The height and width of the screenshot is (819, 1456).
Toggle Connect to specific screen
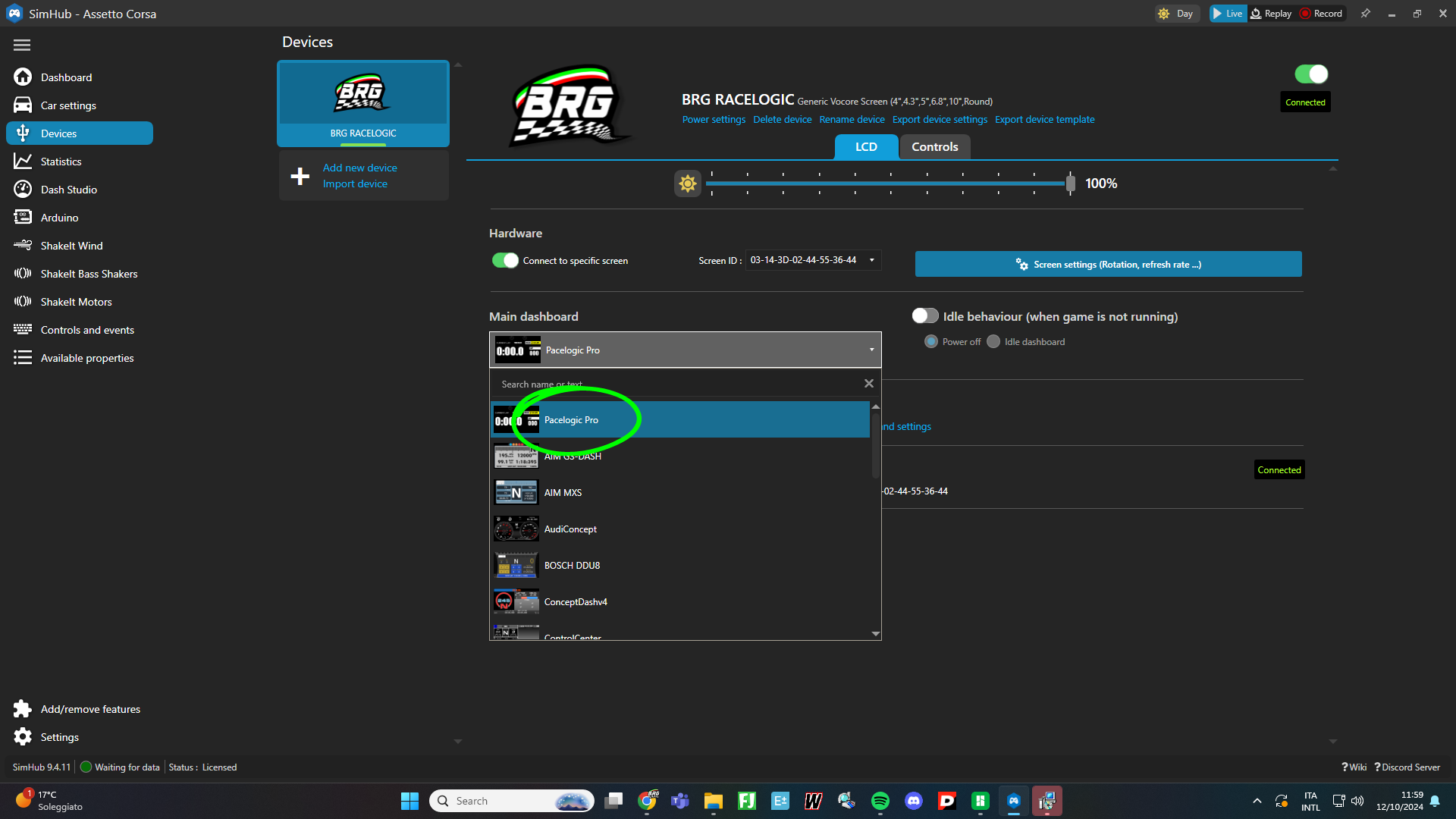click(505, 261)
